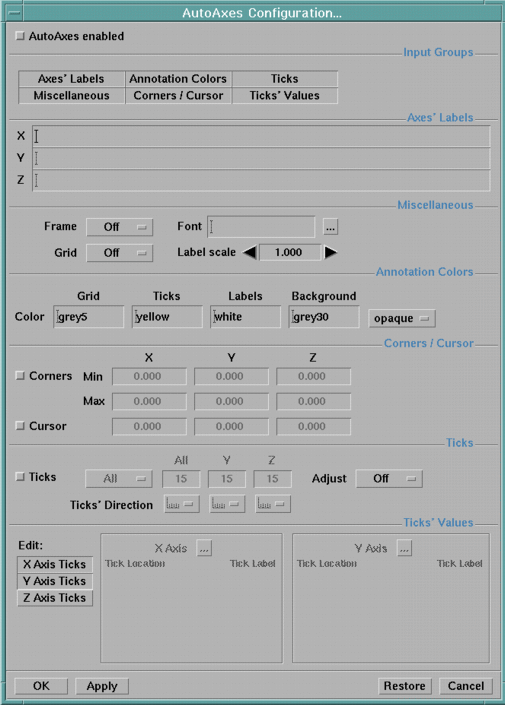The height and width of the screenshot is (705, 505).
Task: Select Y Axis Ticks edit option
Action: tap(55, 581)
